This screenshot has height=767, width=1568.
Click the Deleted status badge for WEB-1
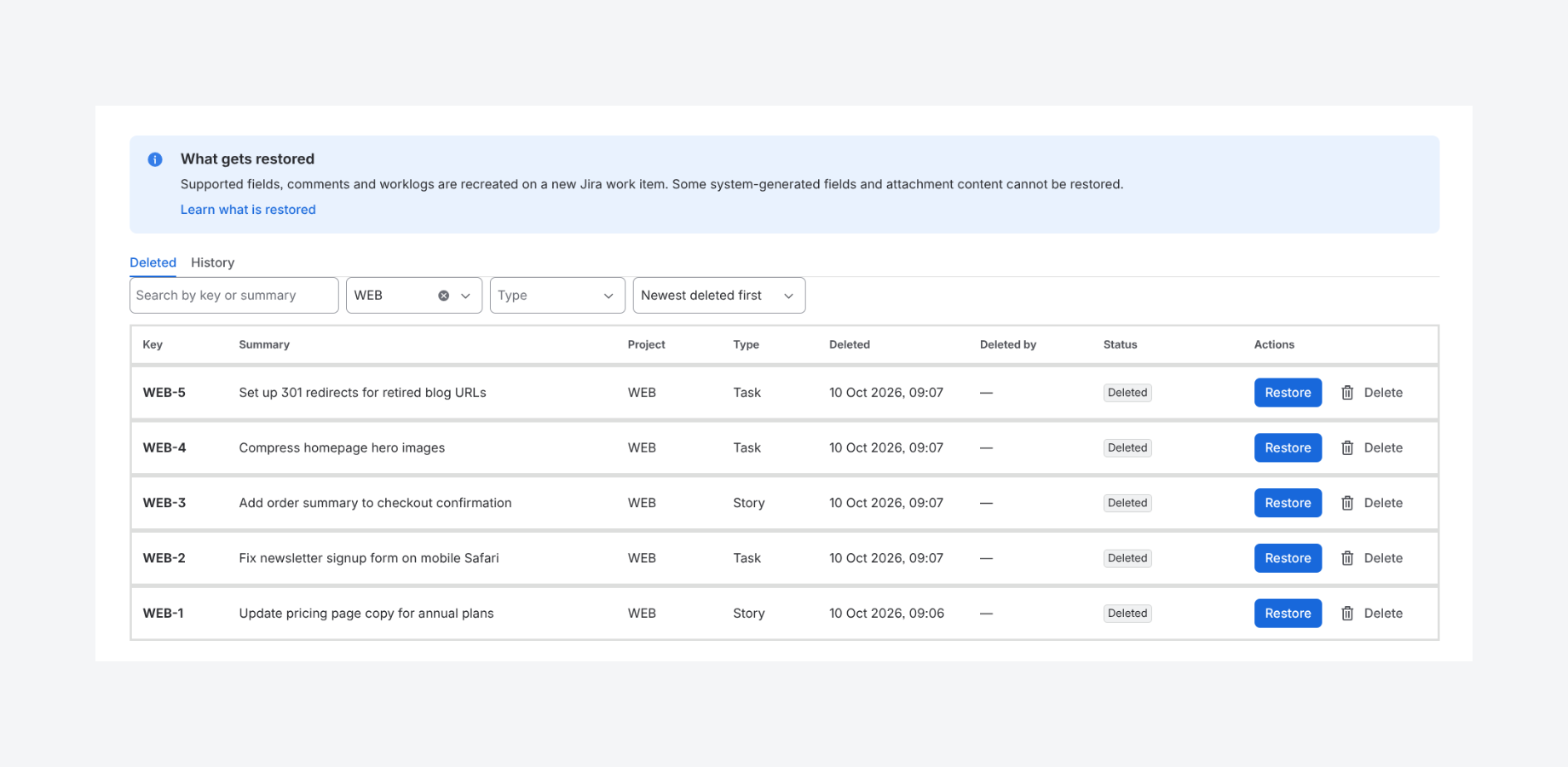coord(1127,614)
